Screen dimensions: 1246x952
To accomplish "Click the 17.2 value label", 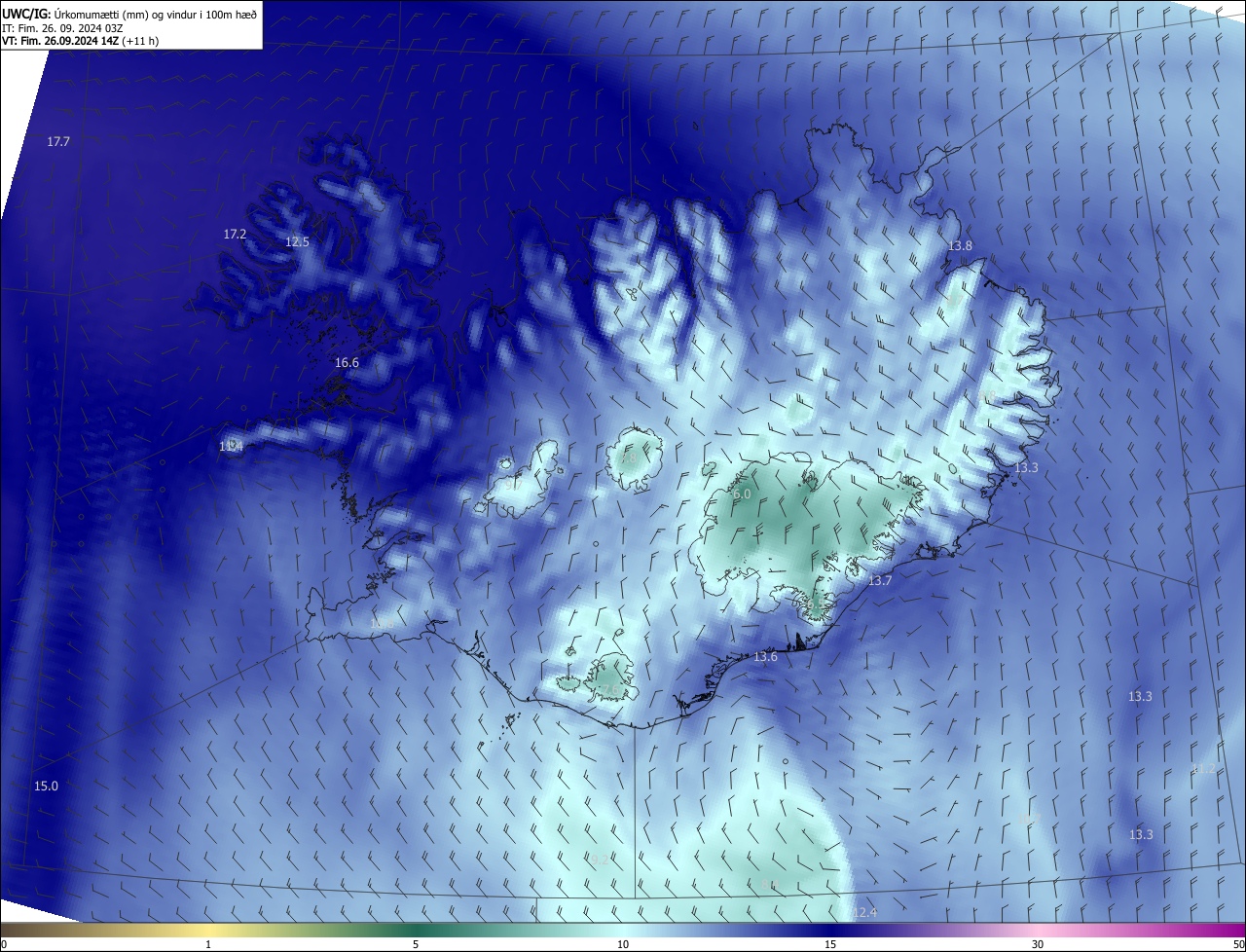I will pos(235,235).
